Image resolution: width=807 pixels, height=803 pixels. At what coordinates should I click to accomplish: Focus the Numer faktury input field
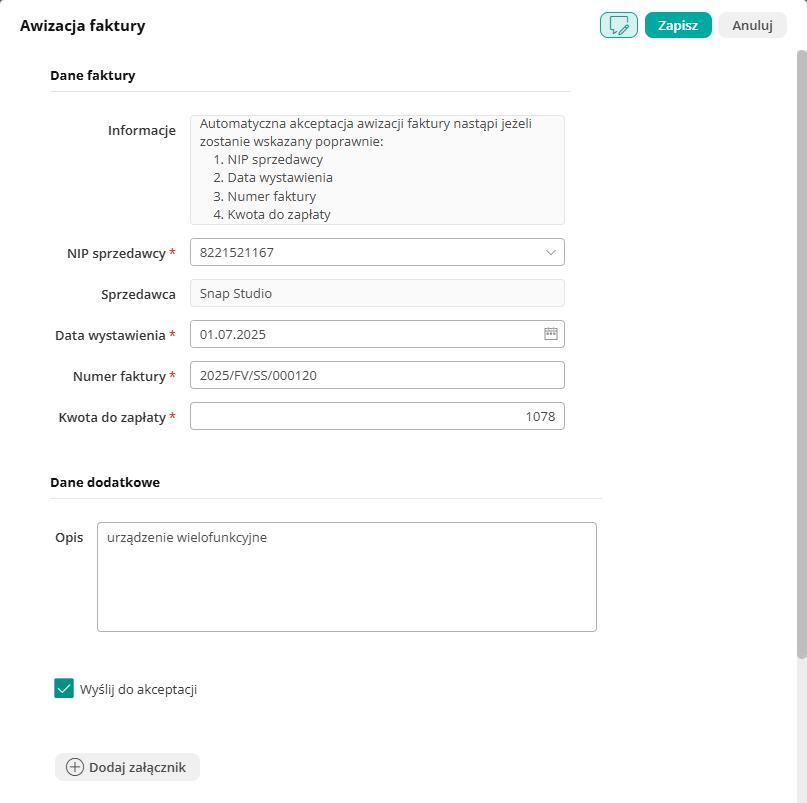click(377, 375)
